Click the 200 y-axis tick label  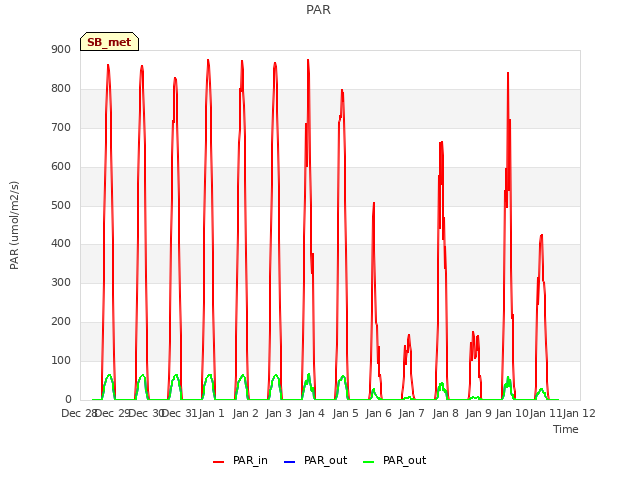pyautogui.click(x=61, y=322)
